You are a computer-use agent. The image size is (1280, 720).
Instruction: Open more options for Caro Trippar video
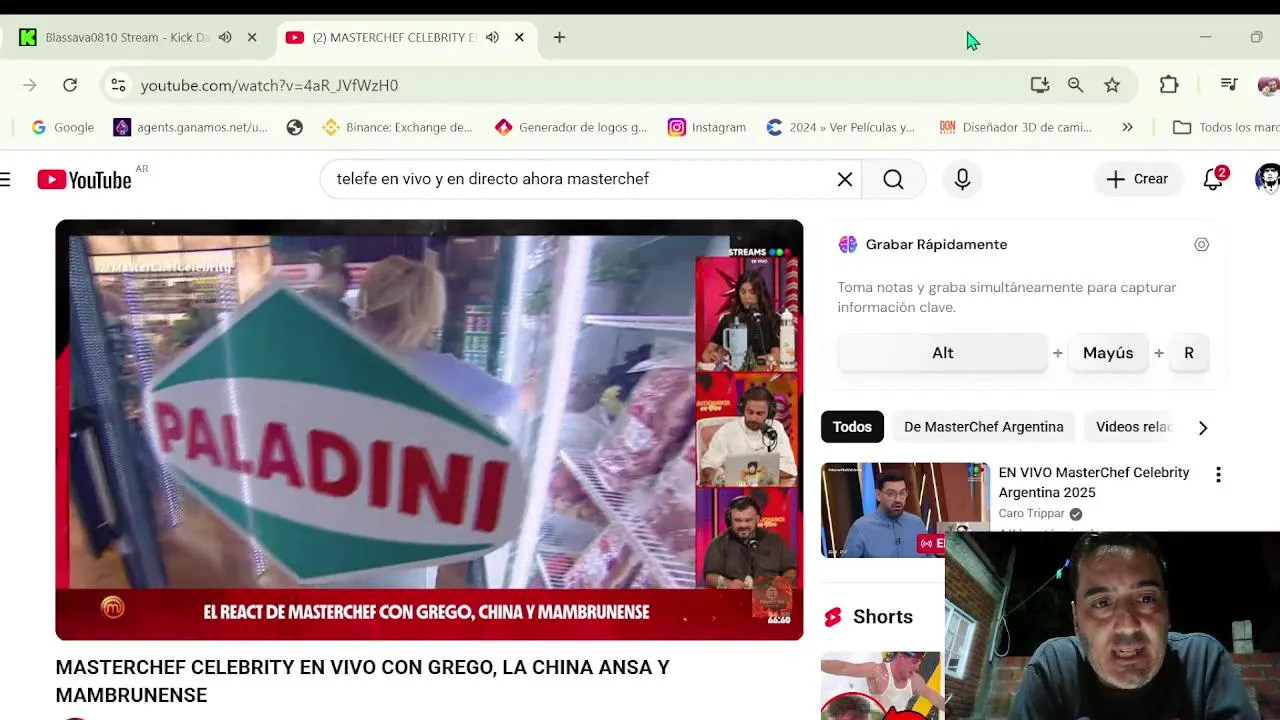pos(1218,475)
